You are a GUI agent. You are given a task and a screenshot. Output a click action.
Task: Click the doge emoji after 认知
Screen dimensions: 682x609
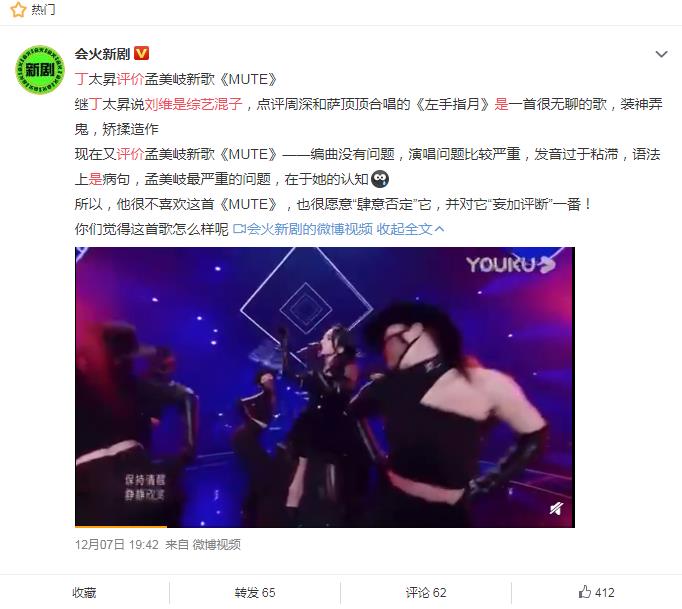click(380, 179)
